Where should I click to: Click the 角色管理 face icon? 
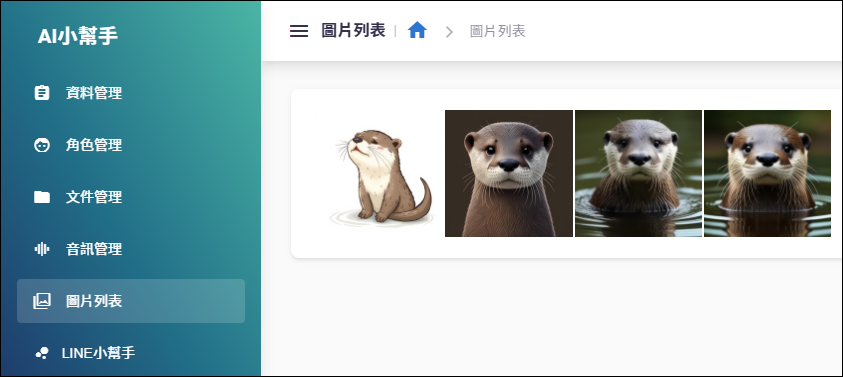tap(42, 145)
